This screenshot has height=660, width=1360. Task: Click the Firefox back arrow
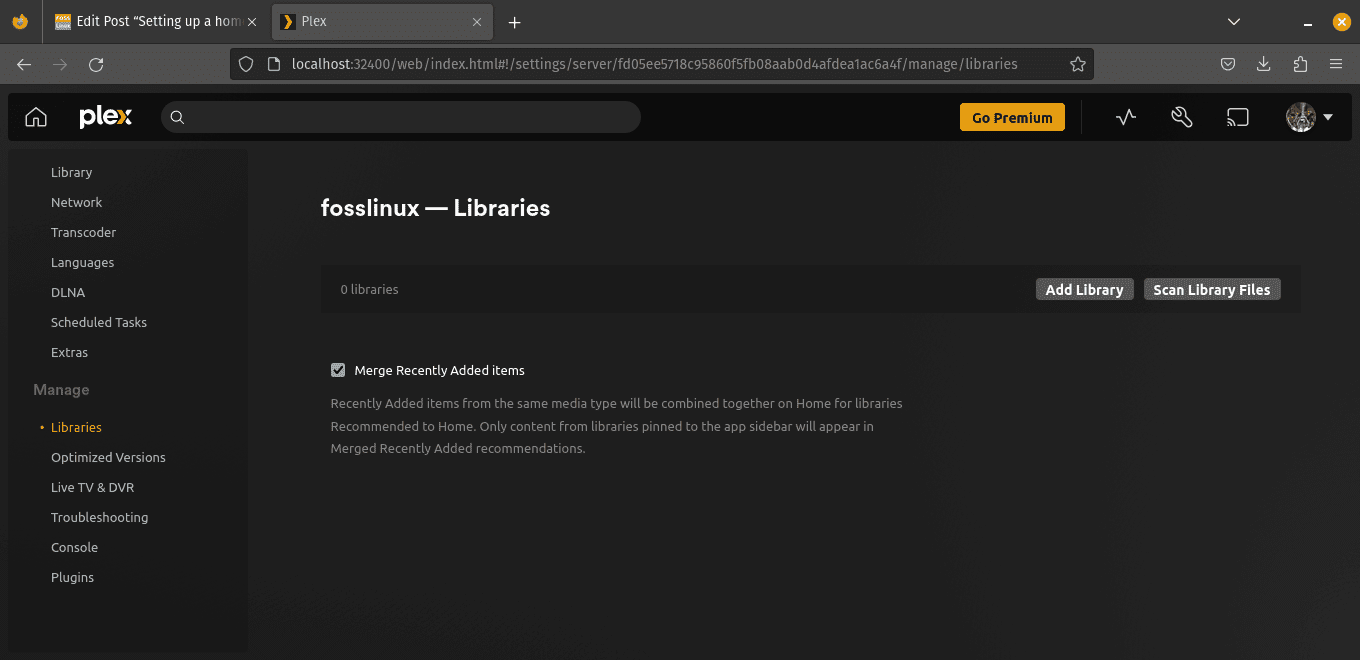[x=24, y=64]
